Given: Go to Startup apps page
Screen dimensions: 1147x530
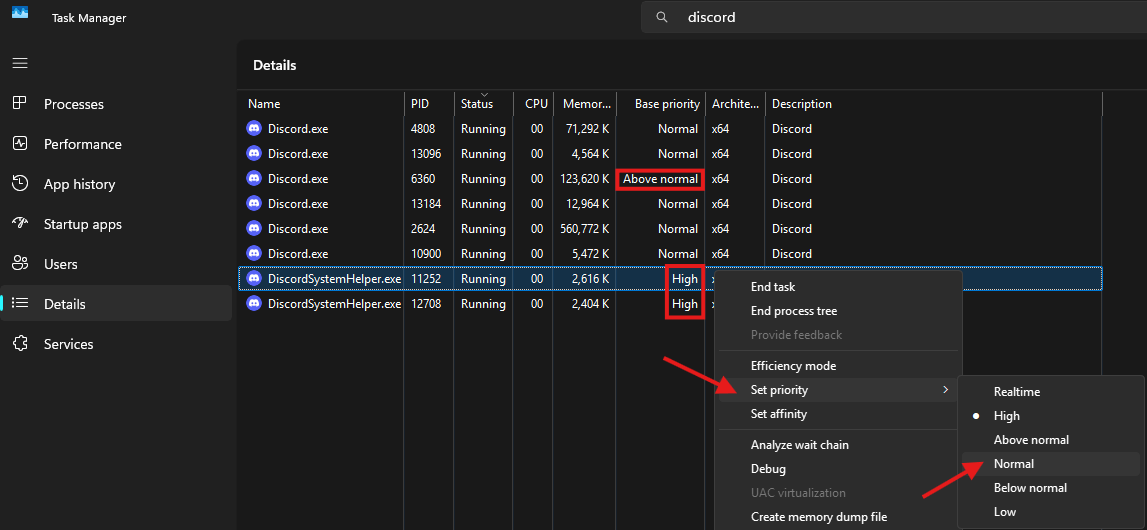Looking at the screenshot, I should pyautogui.click(x=116, y=224).
